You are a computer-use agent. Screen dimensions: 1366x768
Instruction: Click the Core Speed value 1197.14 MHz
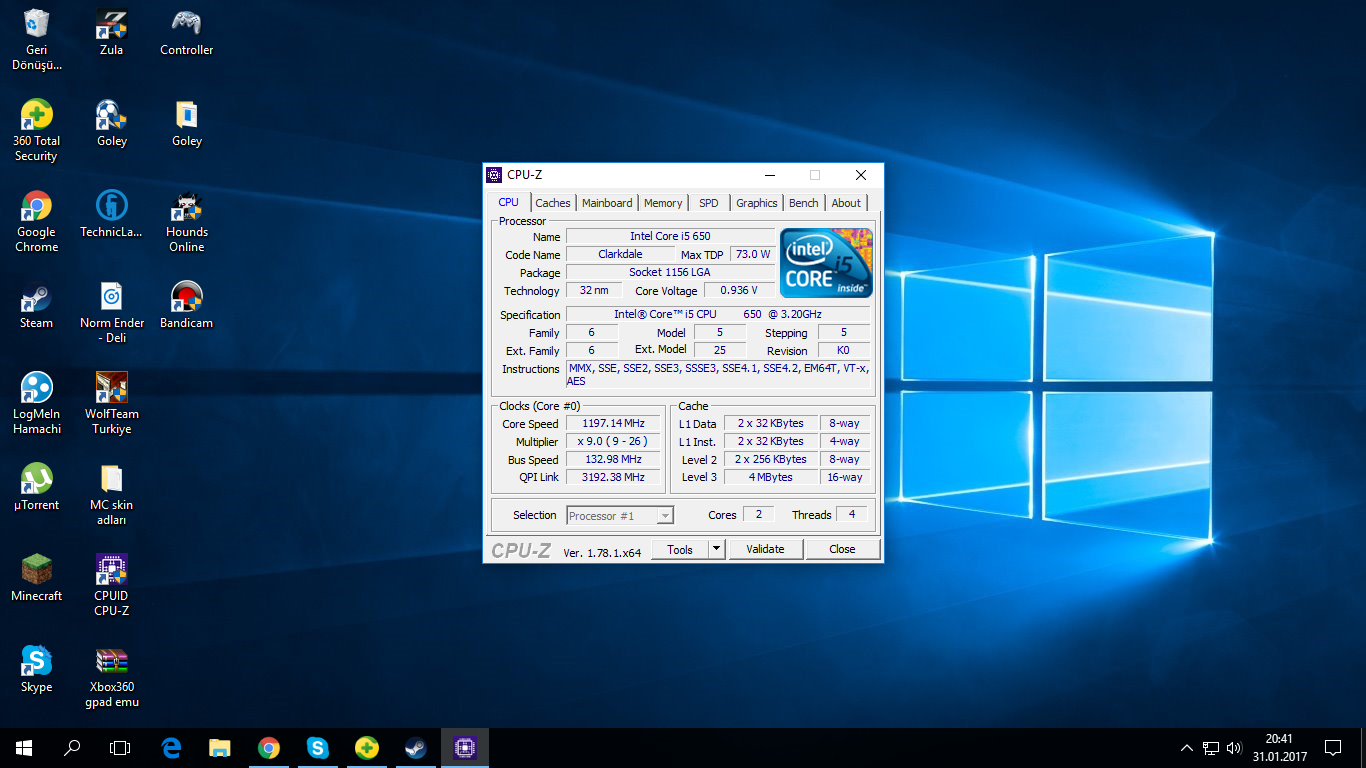[x=613, y=423]
